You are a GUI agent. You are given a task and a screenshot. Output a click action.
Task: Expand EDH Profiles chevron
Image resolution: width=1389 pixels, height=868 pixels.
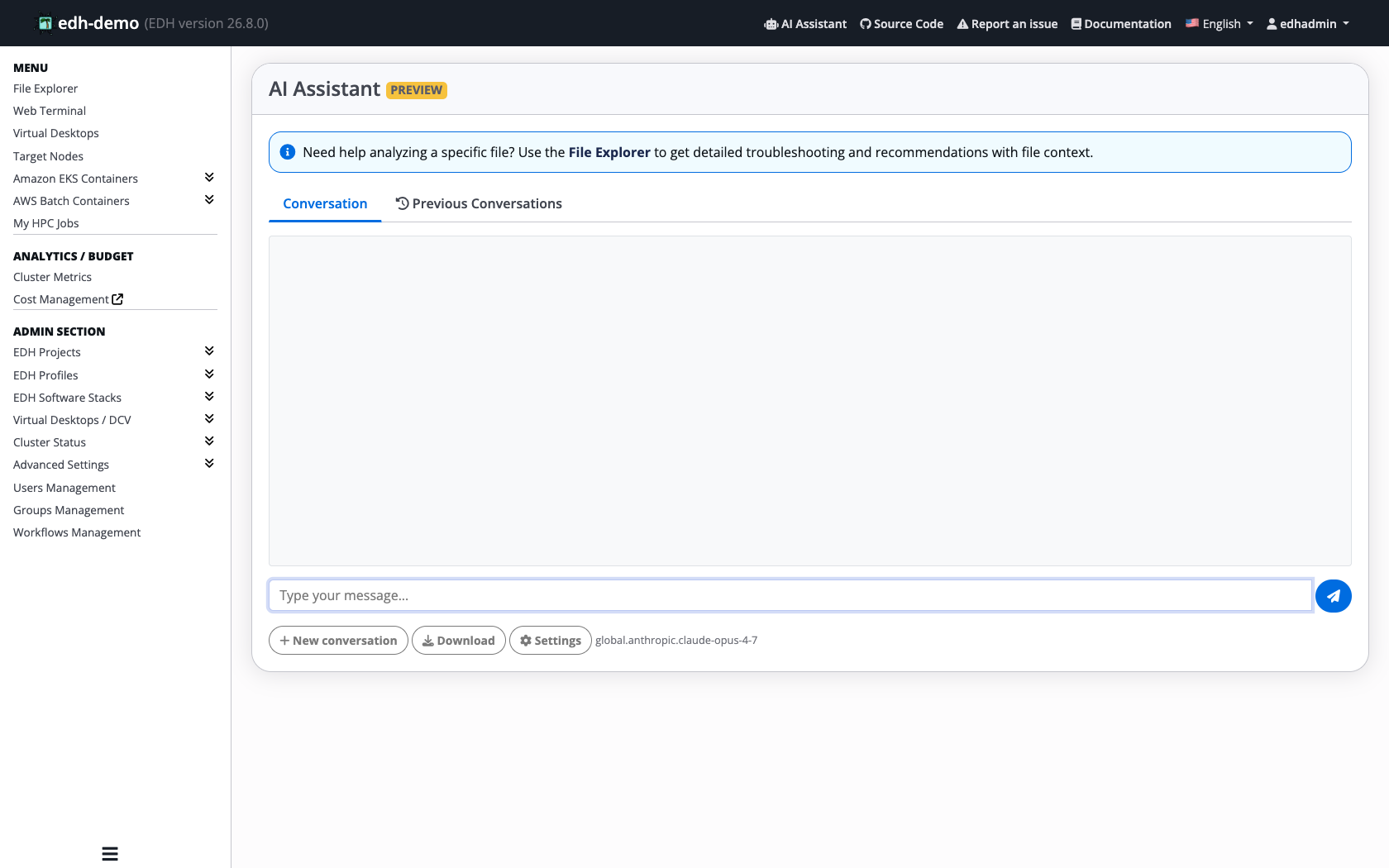click(x=209, y=374)
